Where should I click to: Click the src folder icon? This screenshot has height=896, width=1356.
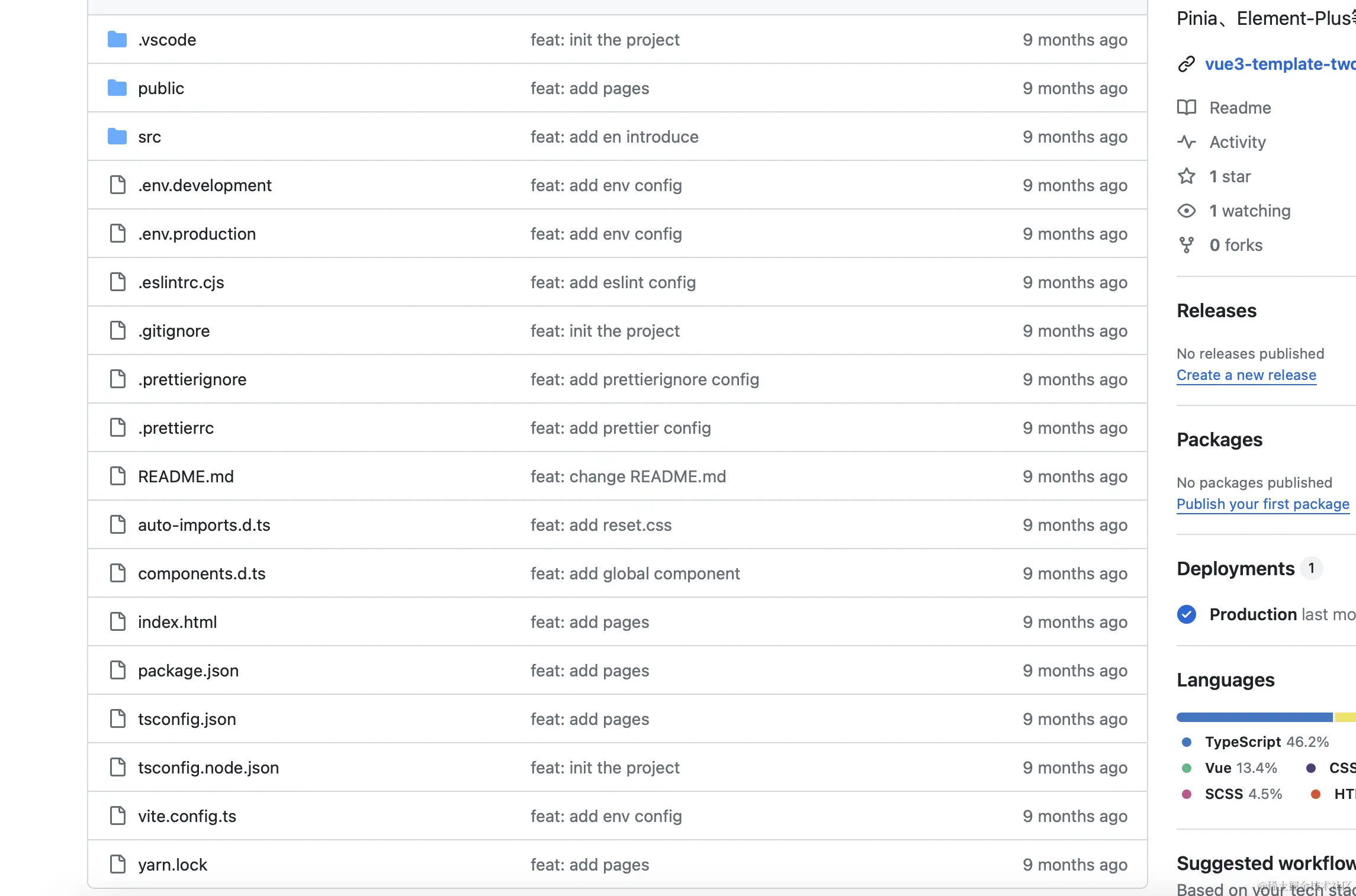click(117, 137)
